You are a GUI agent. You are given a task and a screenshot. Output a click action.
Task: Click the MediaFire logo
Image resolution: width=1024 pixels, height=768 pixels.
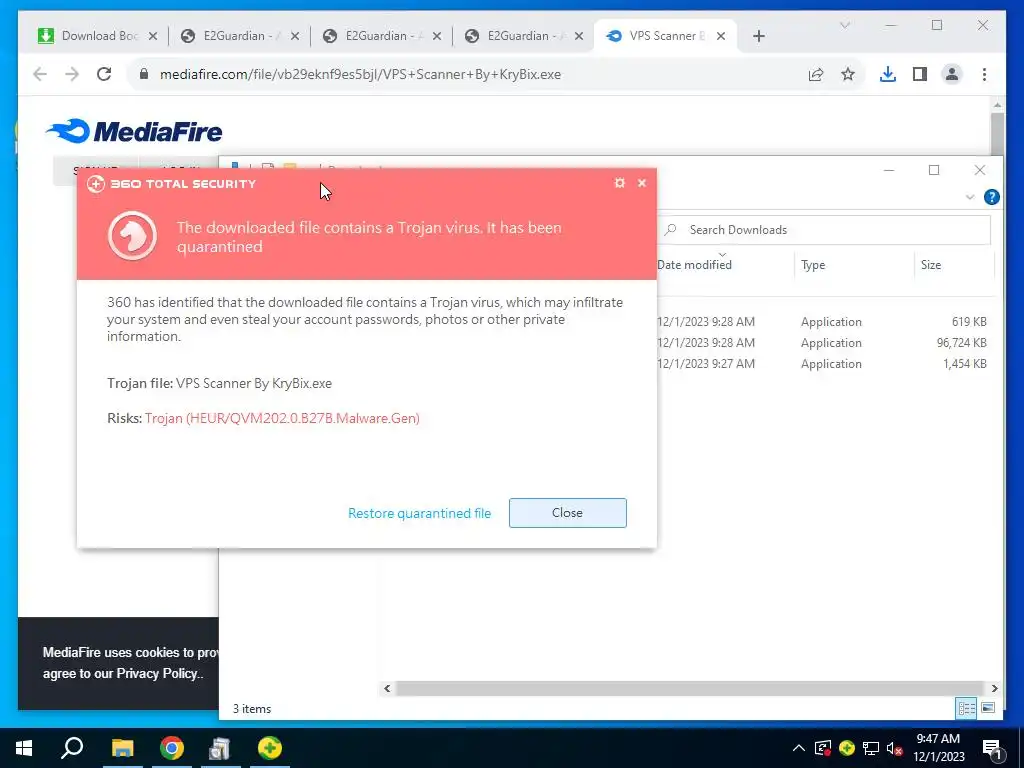point(134,131)
